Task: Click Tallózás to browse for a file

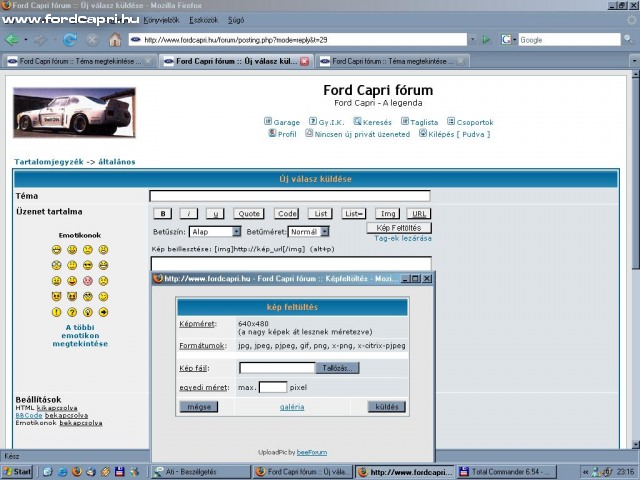Action: pyautogui.click(x=337, y=368)
